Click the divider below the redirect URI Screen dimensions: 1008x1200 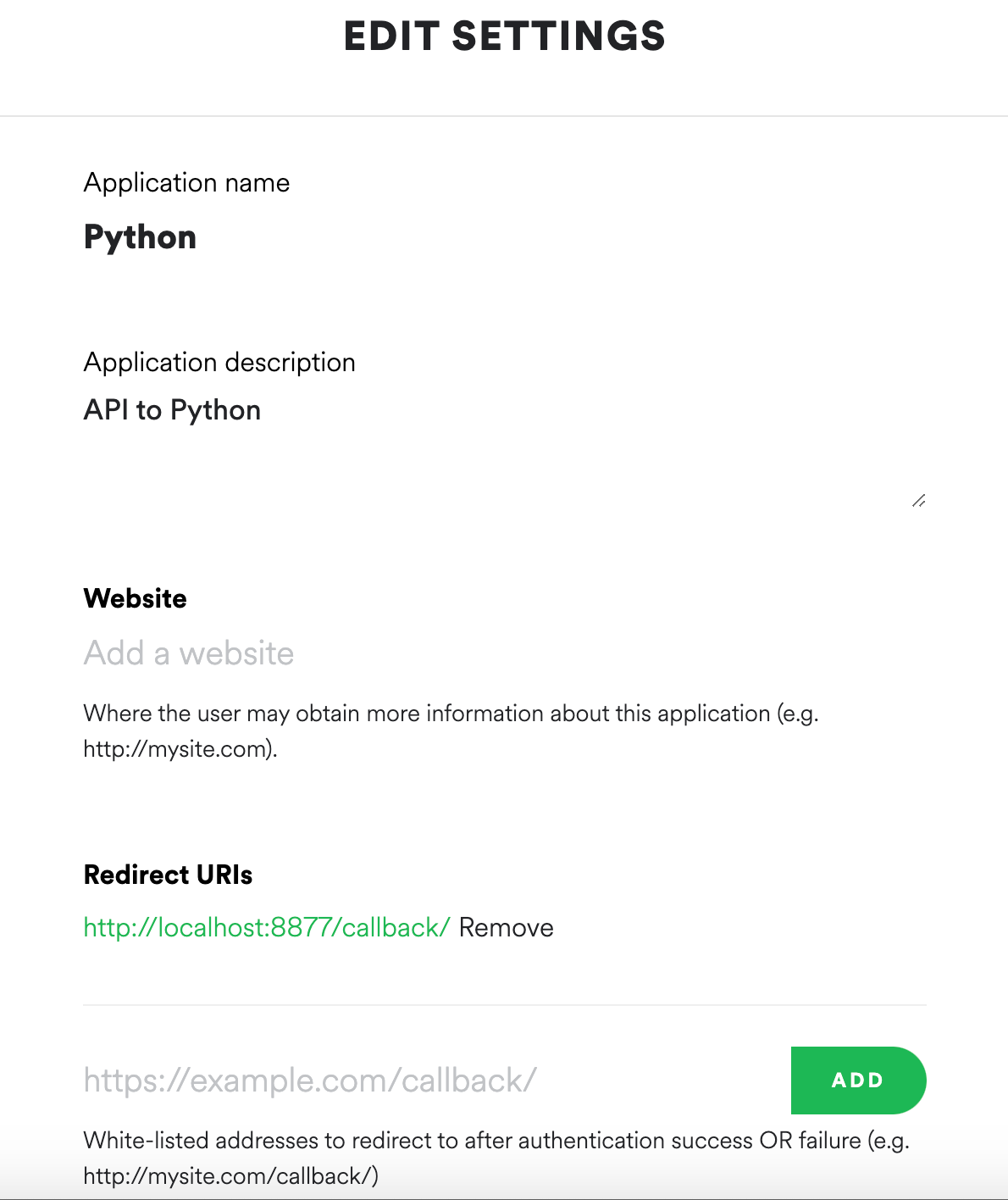(505, 1005)
